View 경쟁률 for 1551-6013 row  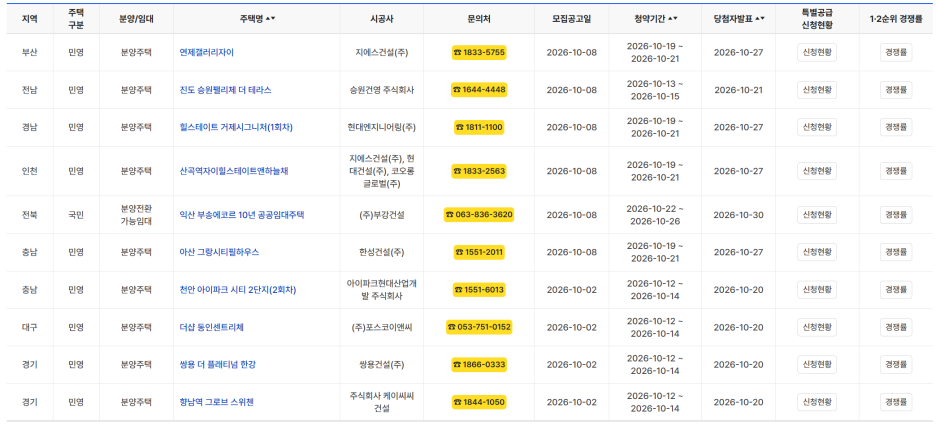point(896,290)
